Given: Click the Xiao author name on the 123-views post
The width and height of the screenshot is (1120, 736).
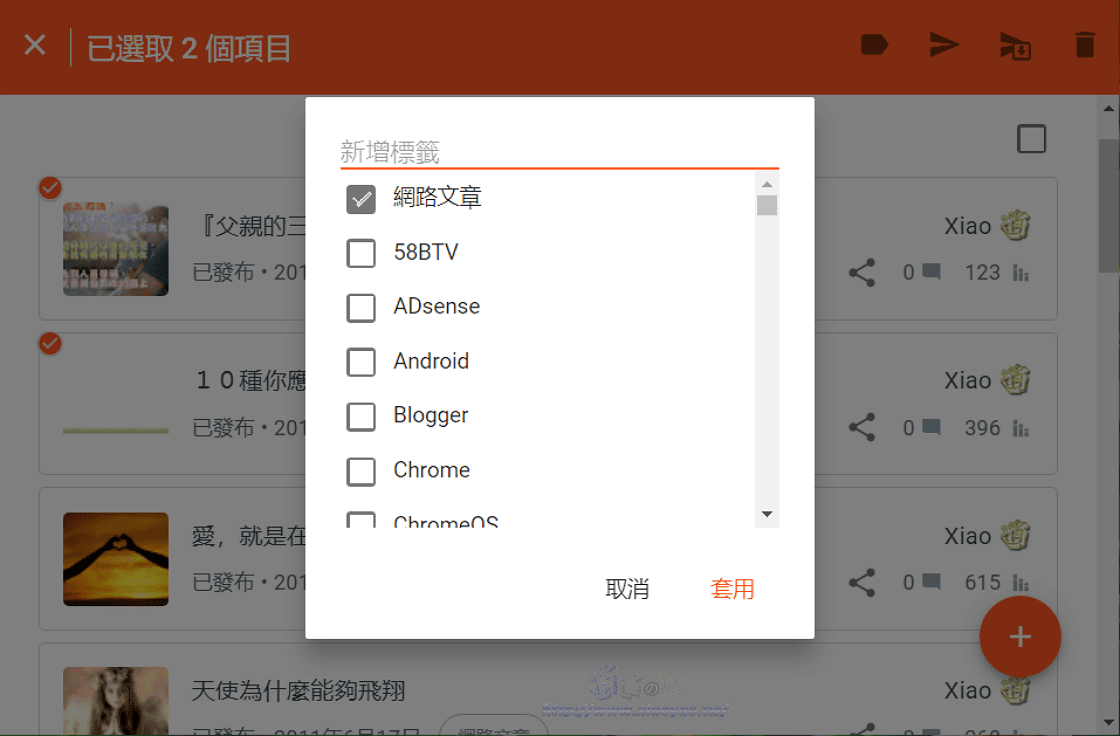Looking at the screenshot, I should 967,227.
